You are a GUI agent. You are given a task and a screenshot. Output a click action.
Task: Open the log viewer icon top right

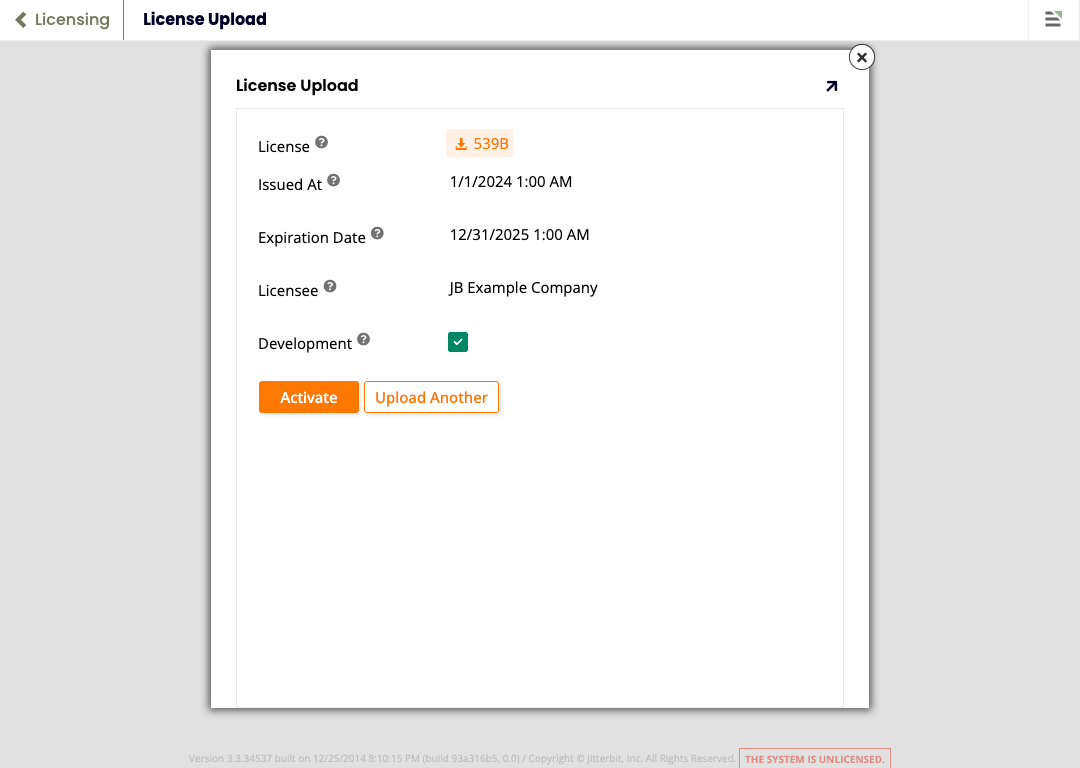[x=1053, y=19]
